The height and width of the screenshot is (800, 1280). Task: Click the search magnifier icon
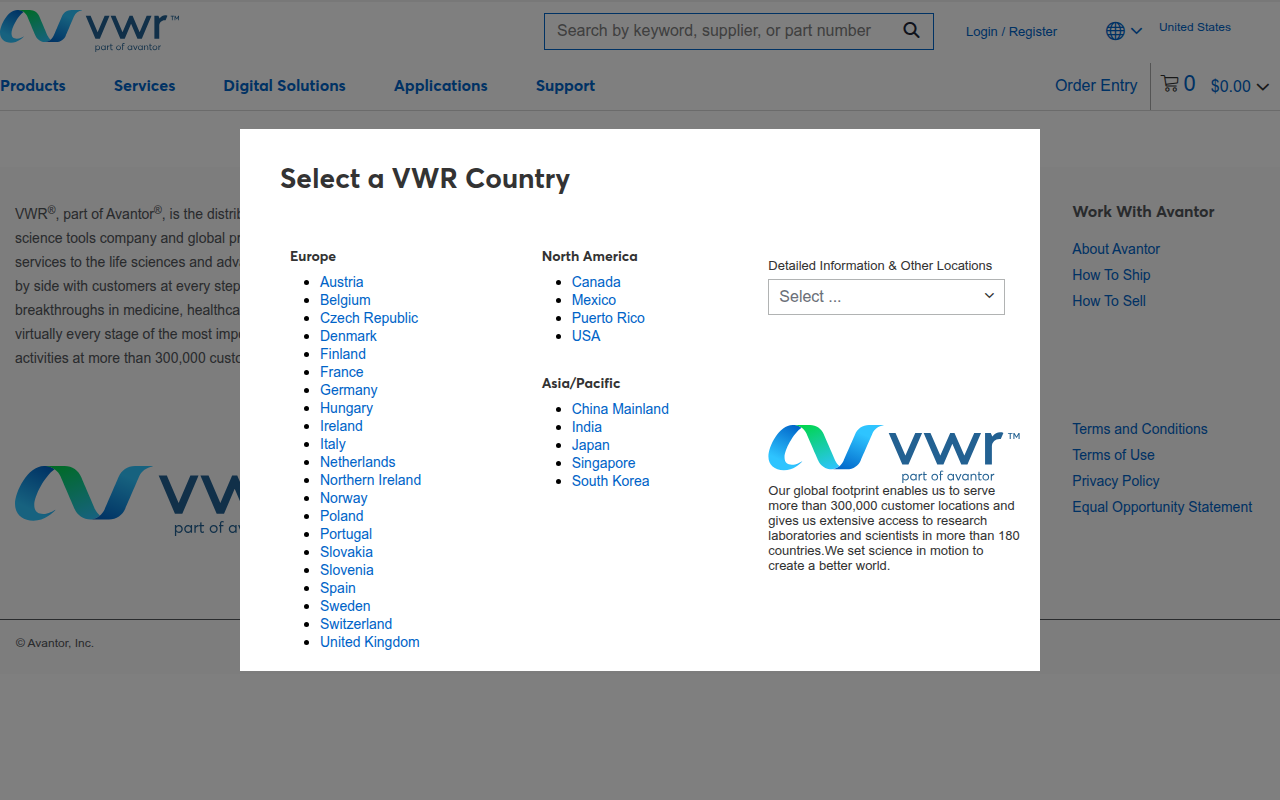click(911, 30)
